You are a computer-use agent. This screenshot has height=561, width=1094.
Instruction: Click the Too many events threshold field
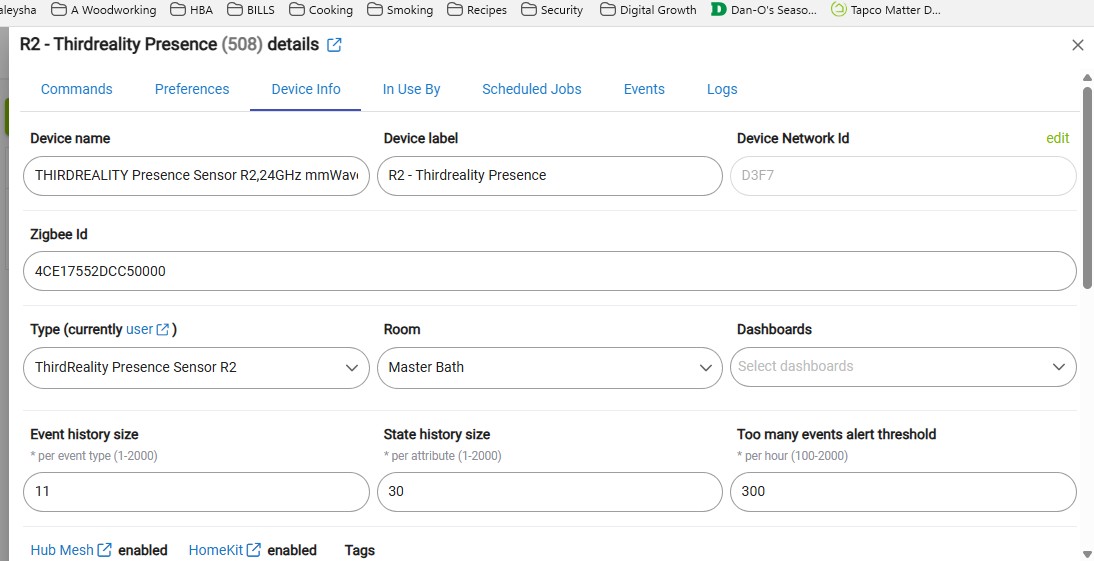[x=903, y=492]
